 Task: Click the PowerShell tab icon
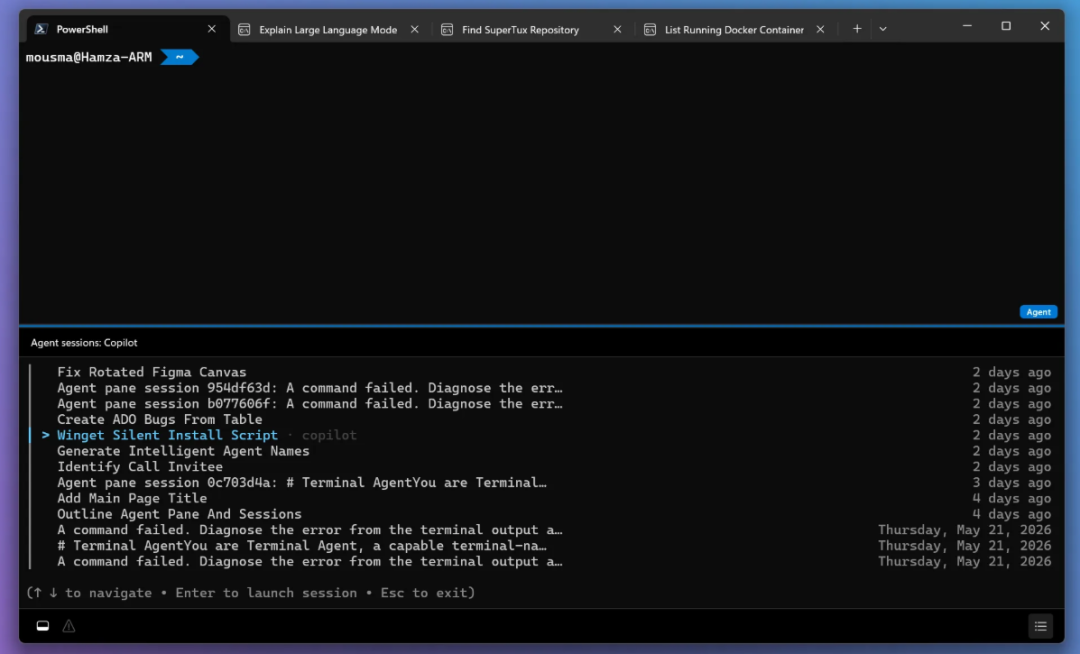41,29
